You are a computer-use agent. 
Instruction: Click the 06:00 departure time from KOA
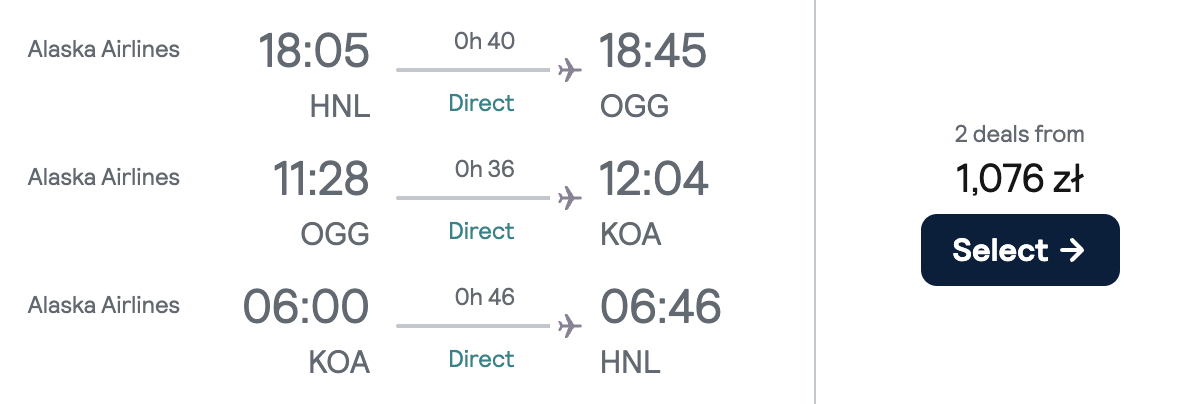point(307,307)
